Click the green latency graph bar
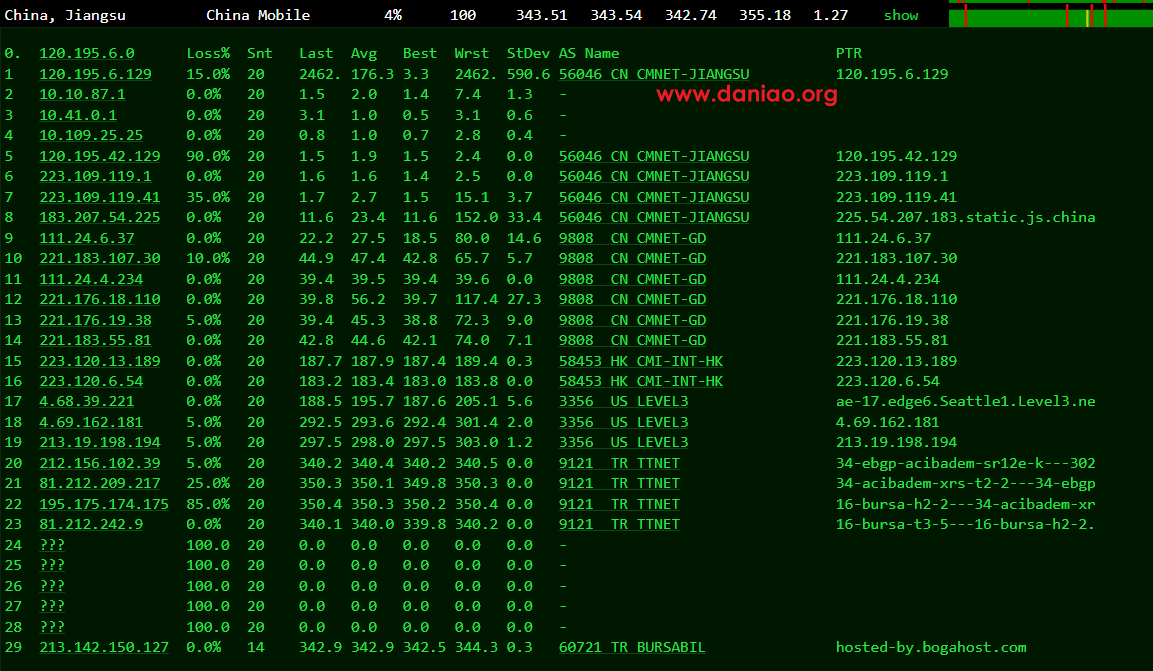Screen dimensions: 1153x671 (1050, 16)
